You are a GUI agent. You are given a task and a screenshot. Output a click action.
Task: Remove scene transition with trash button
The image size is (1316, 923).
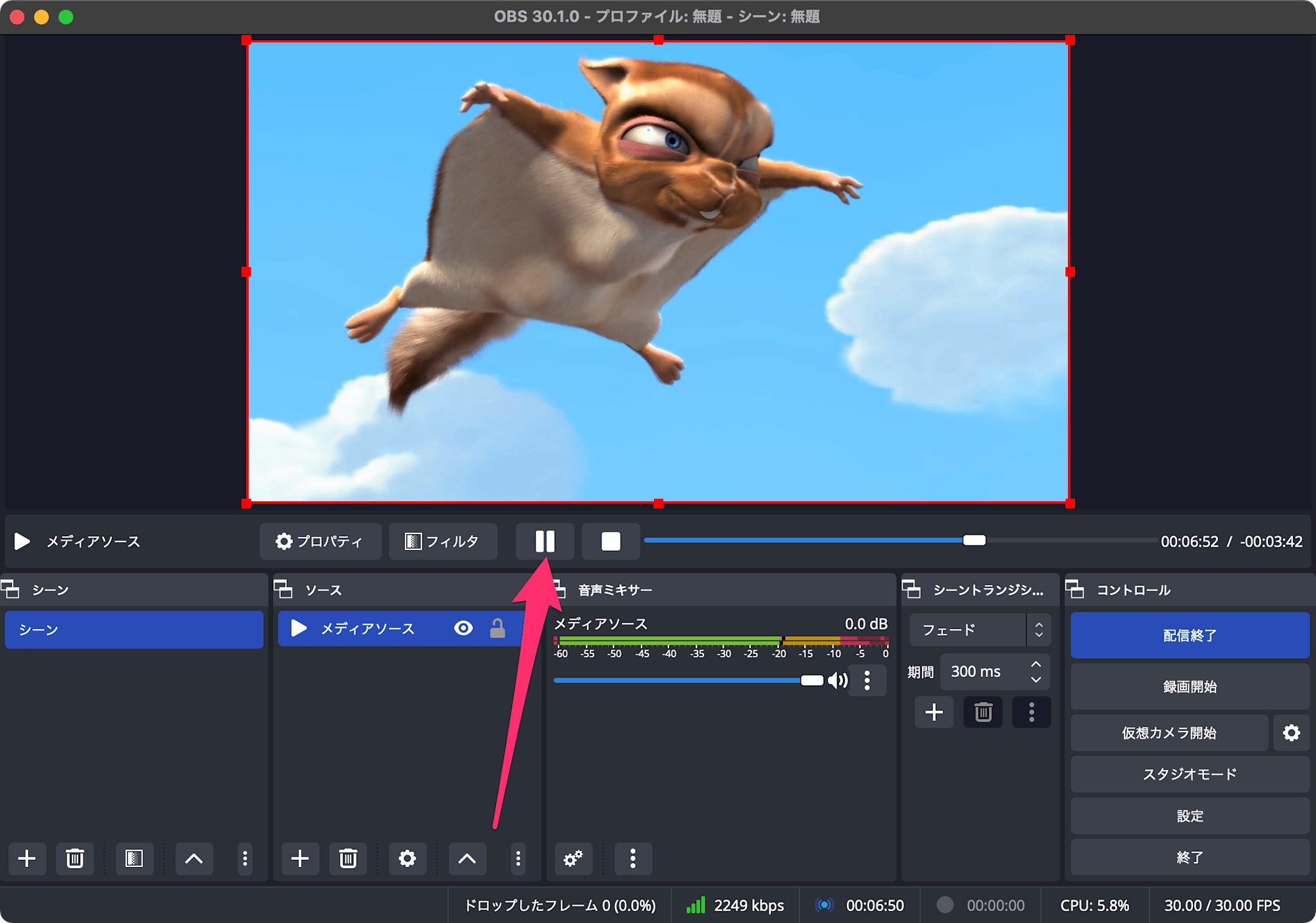[983, 712]
